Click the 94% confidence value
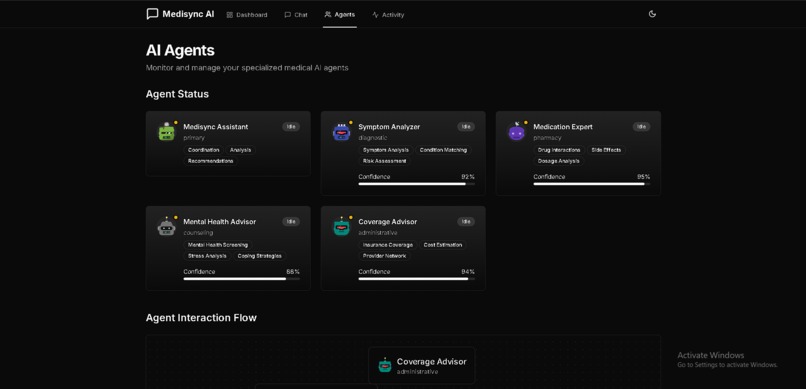Screen dimensions: 806x389 point(468,272)
